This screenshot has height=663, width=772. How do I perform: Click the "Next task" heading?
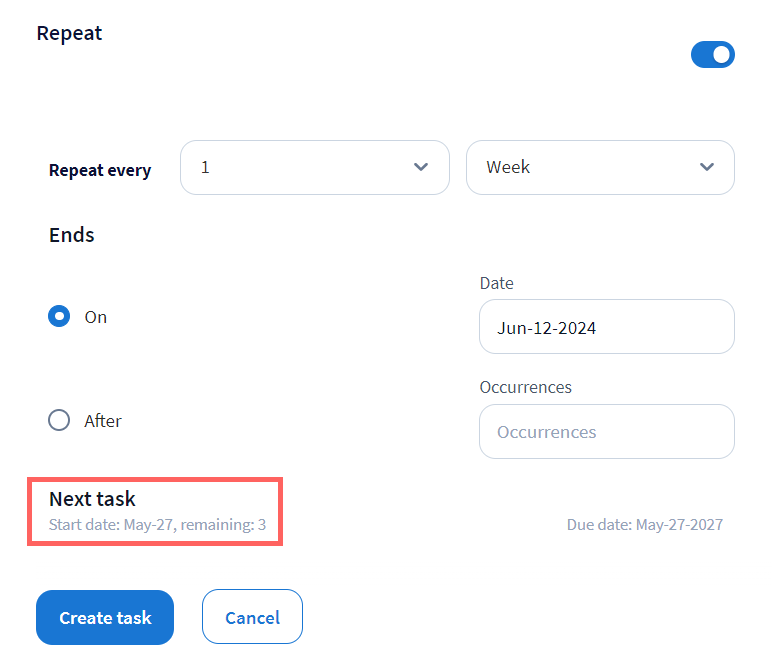click(x=92, y=499)
